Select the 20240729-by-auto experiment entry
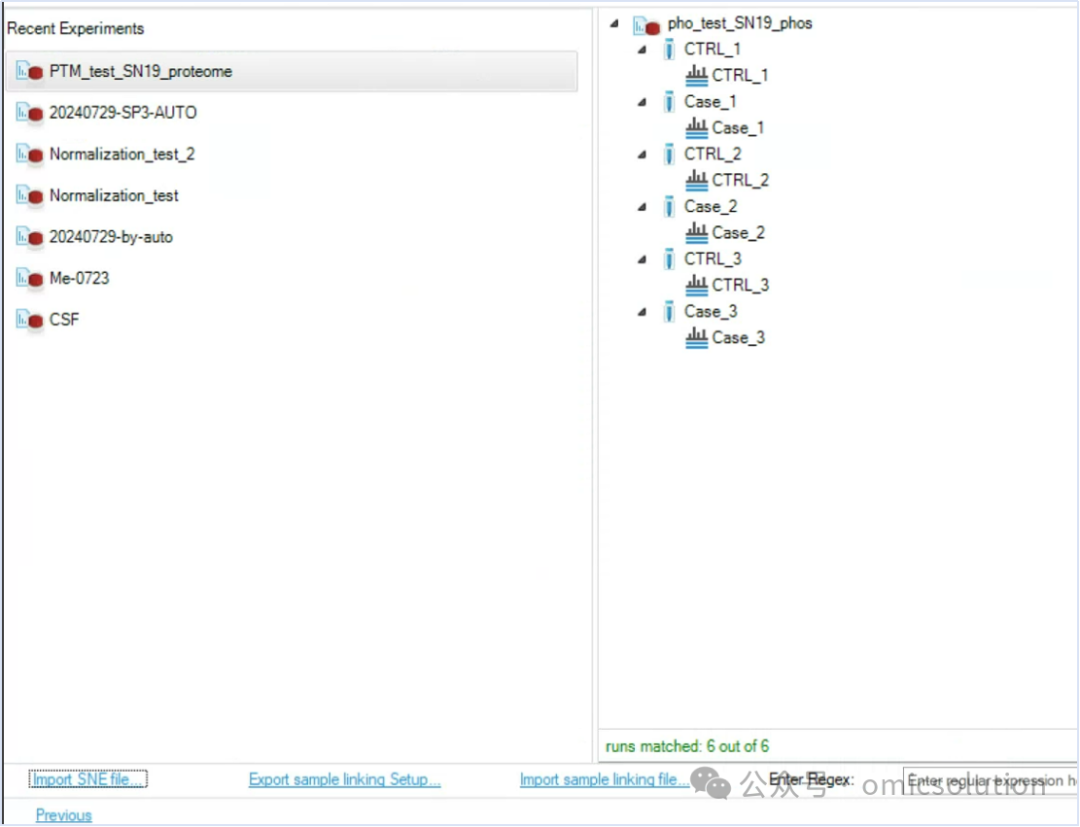This screenshot has height=827, width=1080. (x=111, y=237)
